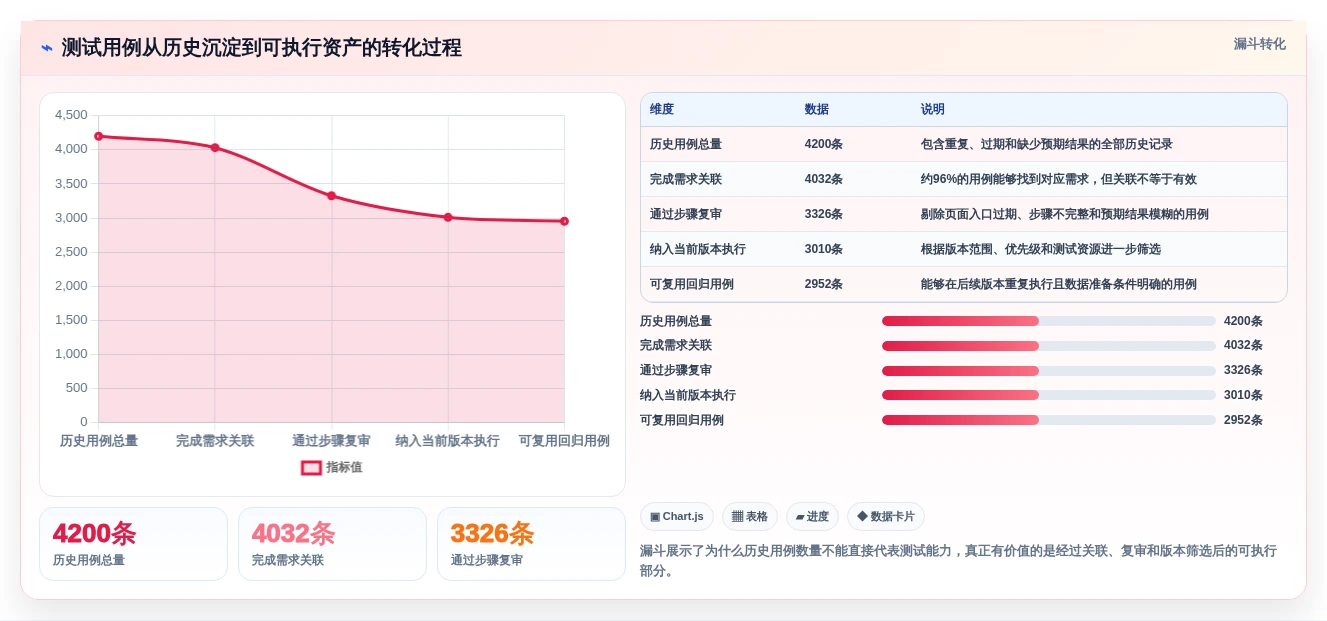Screen dimensions: 1327x621
Task: Click the 3326条 table cell
Action: click(823, 214)
